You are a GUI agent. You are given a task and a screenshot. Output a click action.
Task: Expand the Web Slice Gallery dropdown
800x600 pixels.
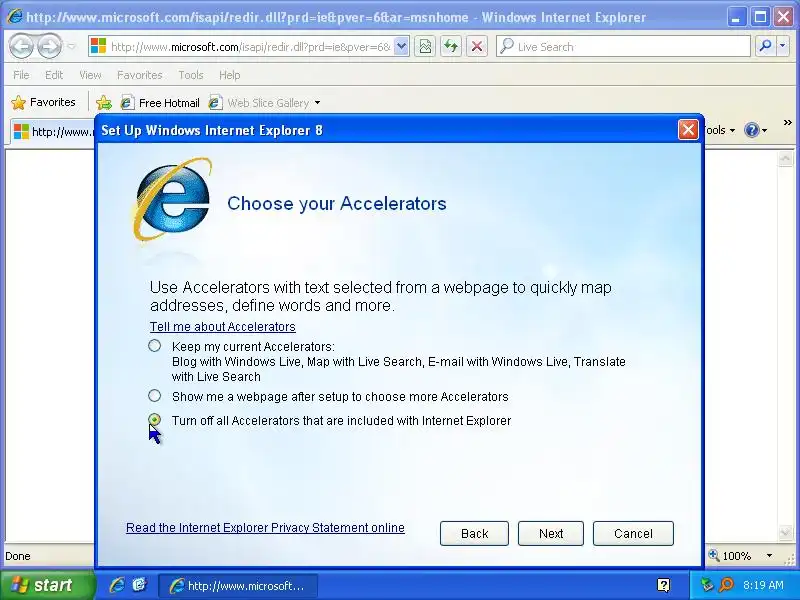317,103
